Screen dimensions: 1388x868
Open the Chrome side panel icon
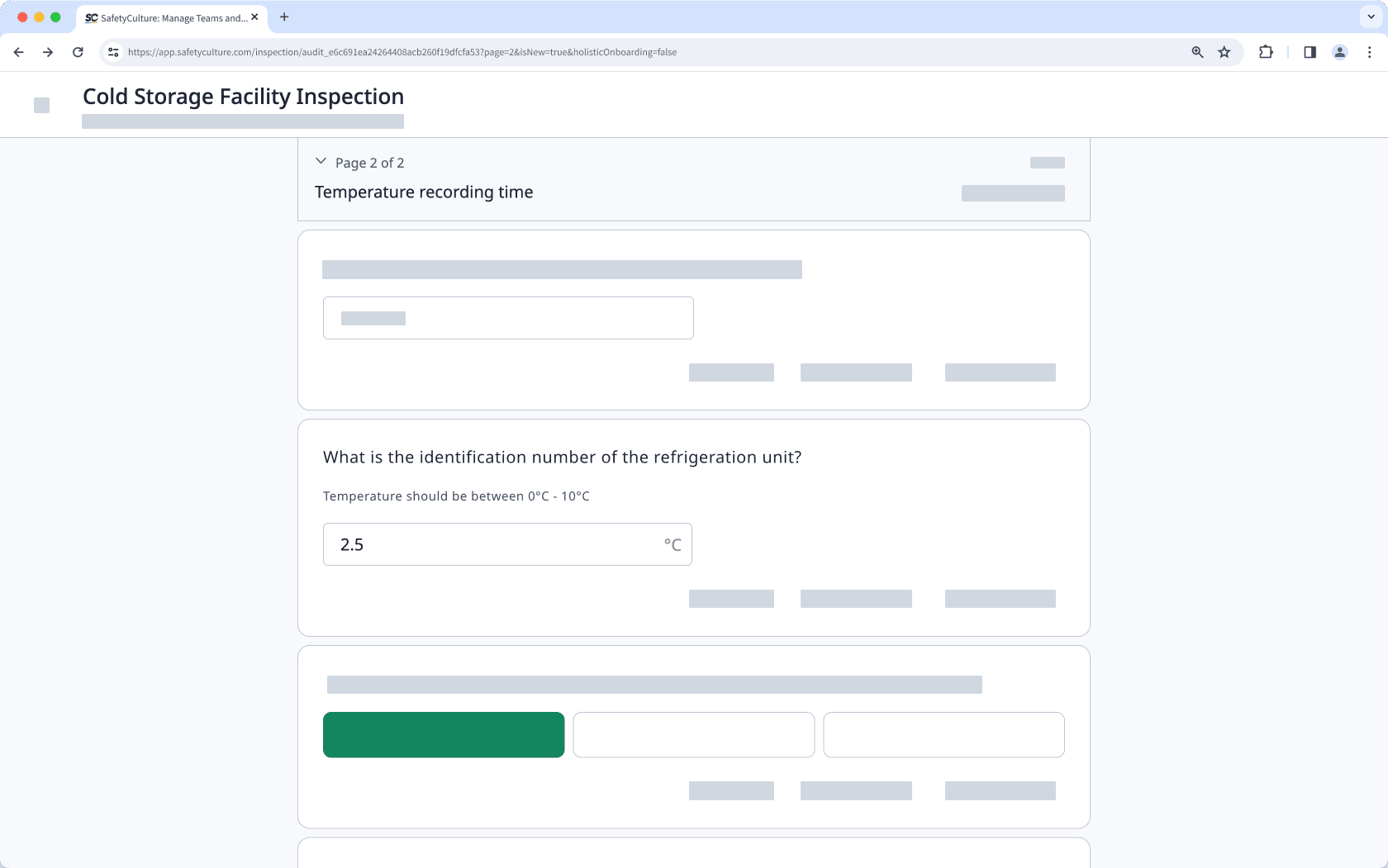[1310, 52]
